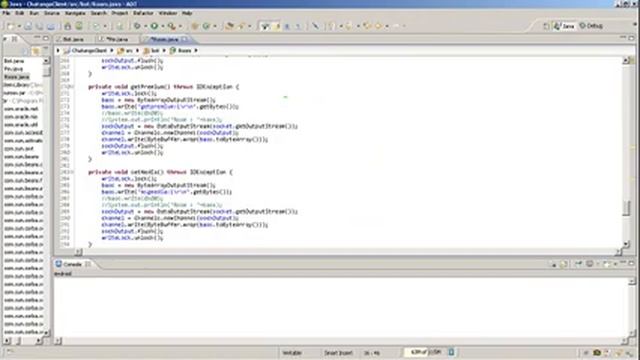Viewport: 640px width, 360px height.
Task: Expand the External Tools dropdown arrow
Action: point(180,26)
